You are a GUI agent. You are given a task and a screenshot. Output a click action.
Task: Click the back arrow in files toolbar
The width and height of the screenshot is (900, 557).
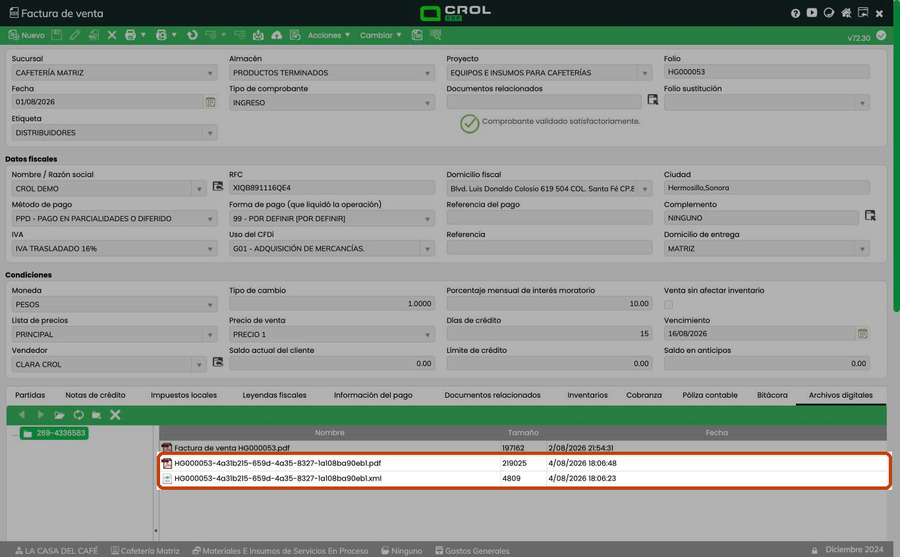(22, 415)
